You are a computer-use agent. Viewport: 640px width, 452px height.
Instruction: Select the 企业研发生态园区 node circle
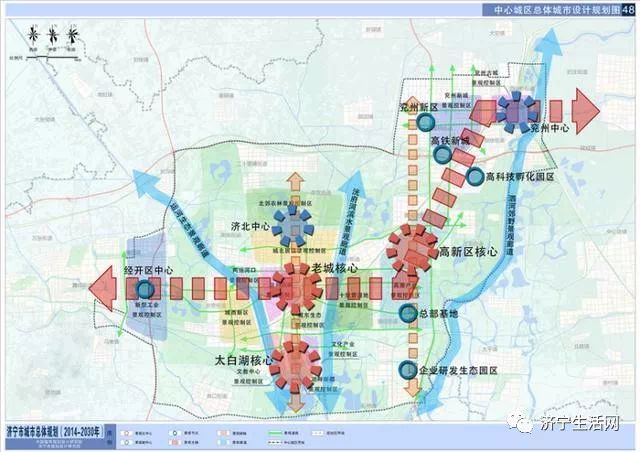click(x=406, y=370)
